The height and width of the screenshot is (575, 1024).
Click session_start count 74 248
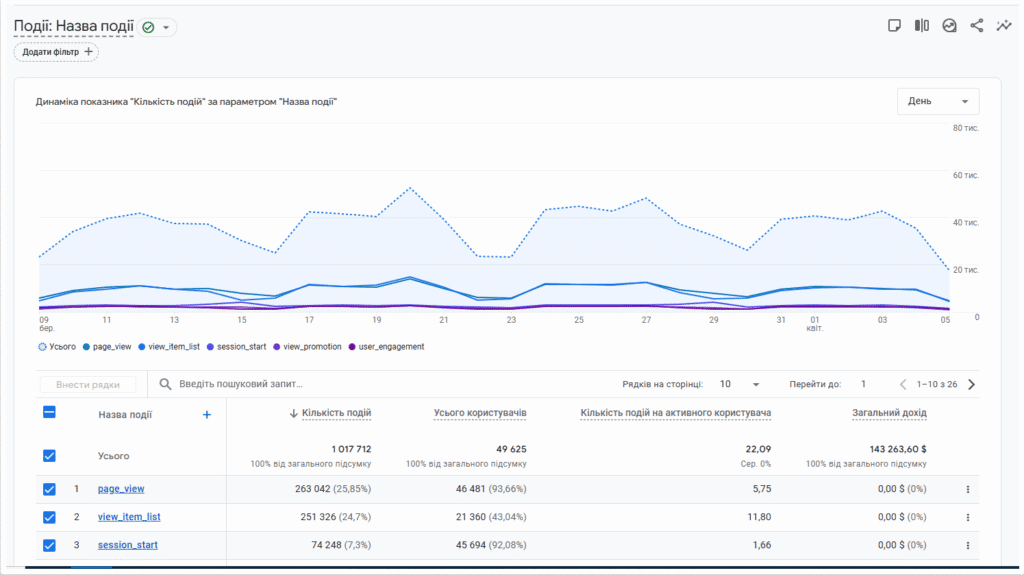(326, 545)
